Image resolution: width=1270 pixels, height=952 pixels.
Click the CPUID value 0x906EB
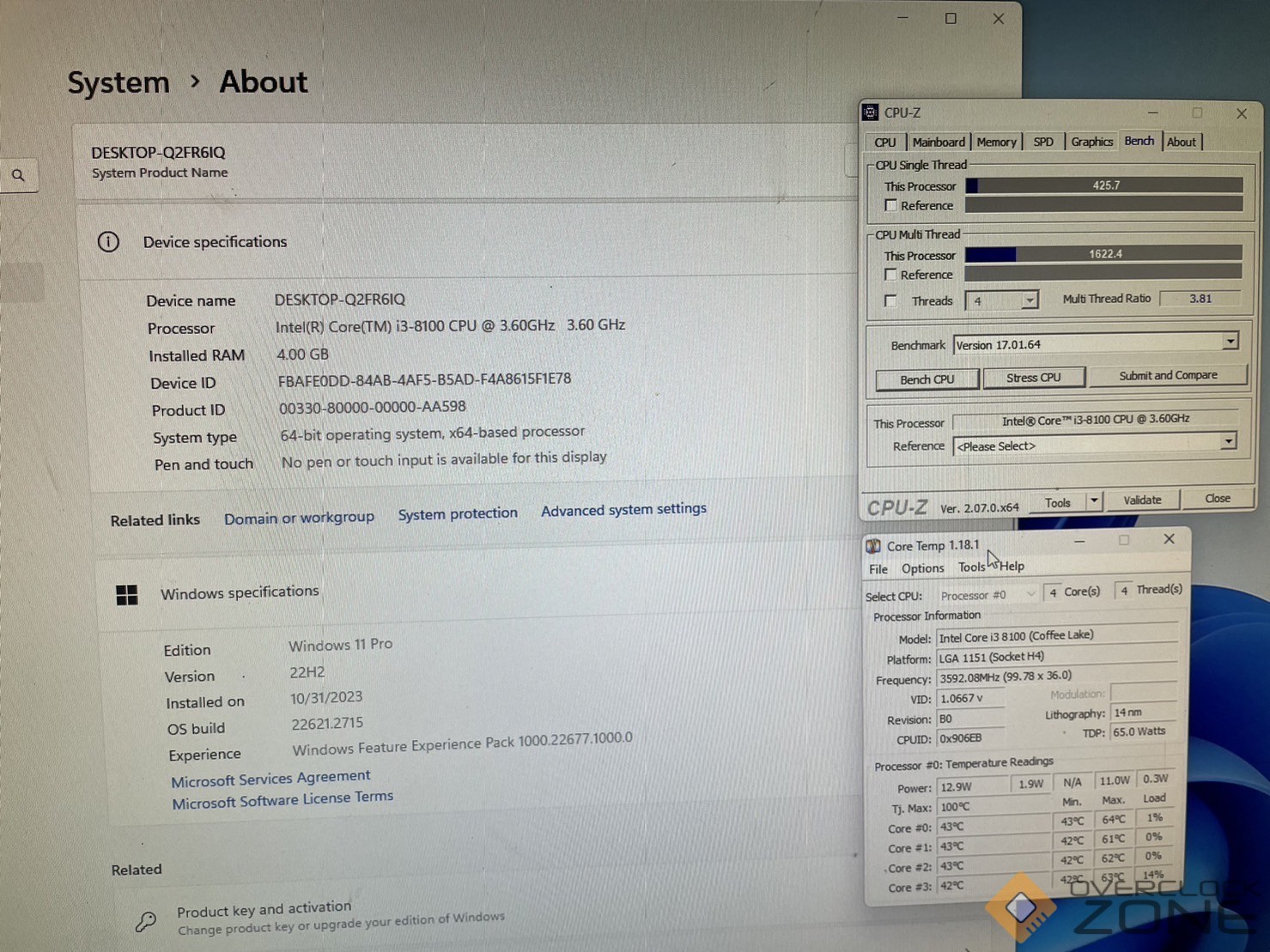click(970, 738)
